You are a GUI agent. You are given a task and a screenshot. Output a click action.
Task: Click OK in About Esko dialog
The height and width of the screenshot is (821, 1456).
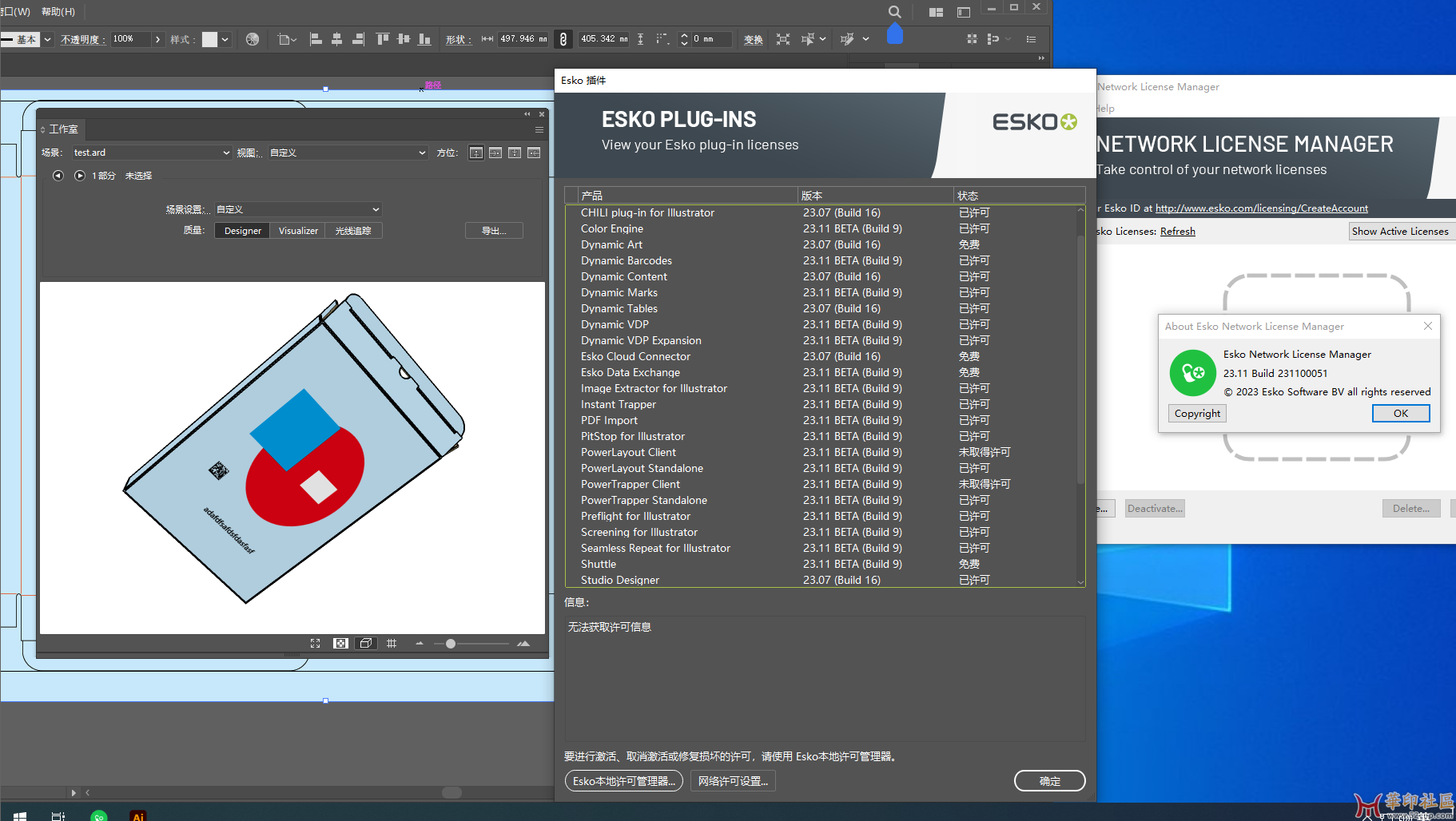coord(1401,413)
